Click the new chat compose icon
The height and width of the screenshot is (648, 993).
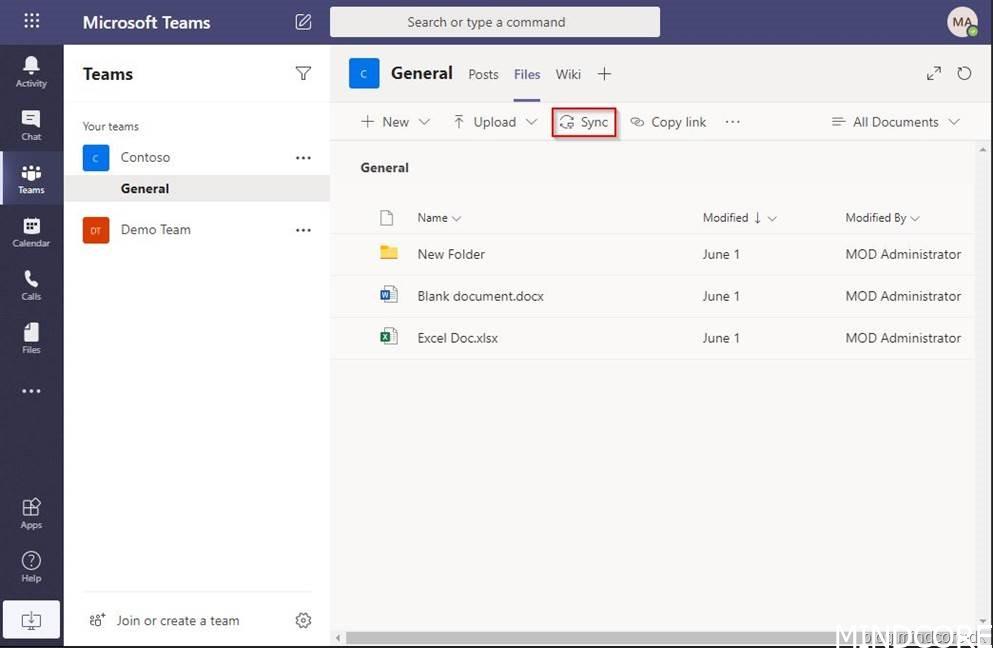(303, 22)
